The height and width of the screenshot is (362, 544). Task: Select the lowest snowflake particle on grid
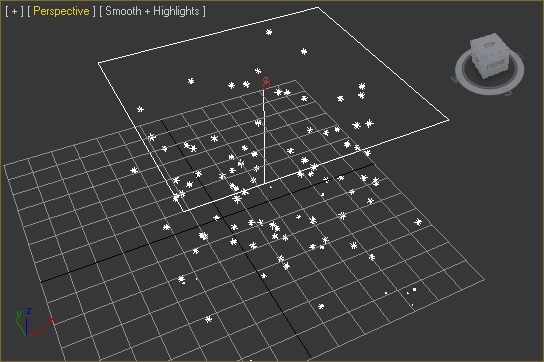pos(208,319)
